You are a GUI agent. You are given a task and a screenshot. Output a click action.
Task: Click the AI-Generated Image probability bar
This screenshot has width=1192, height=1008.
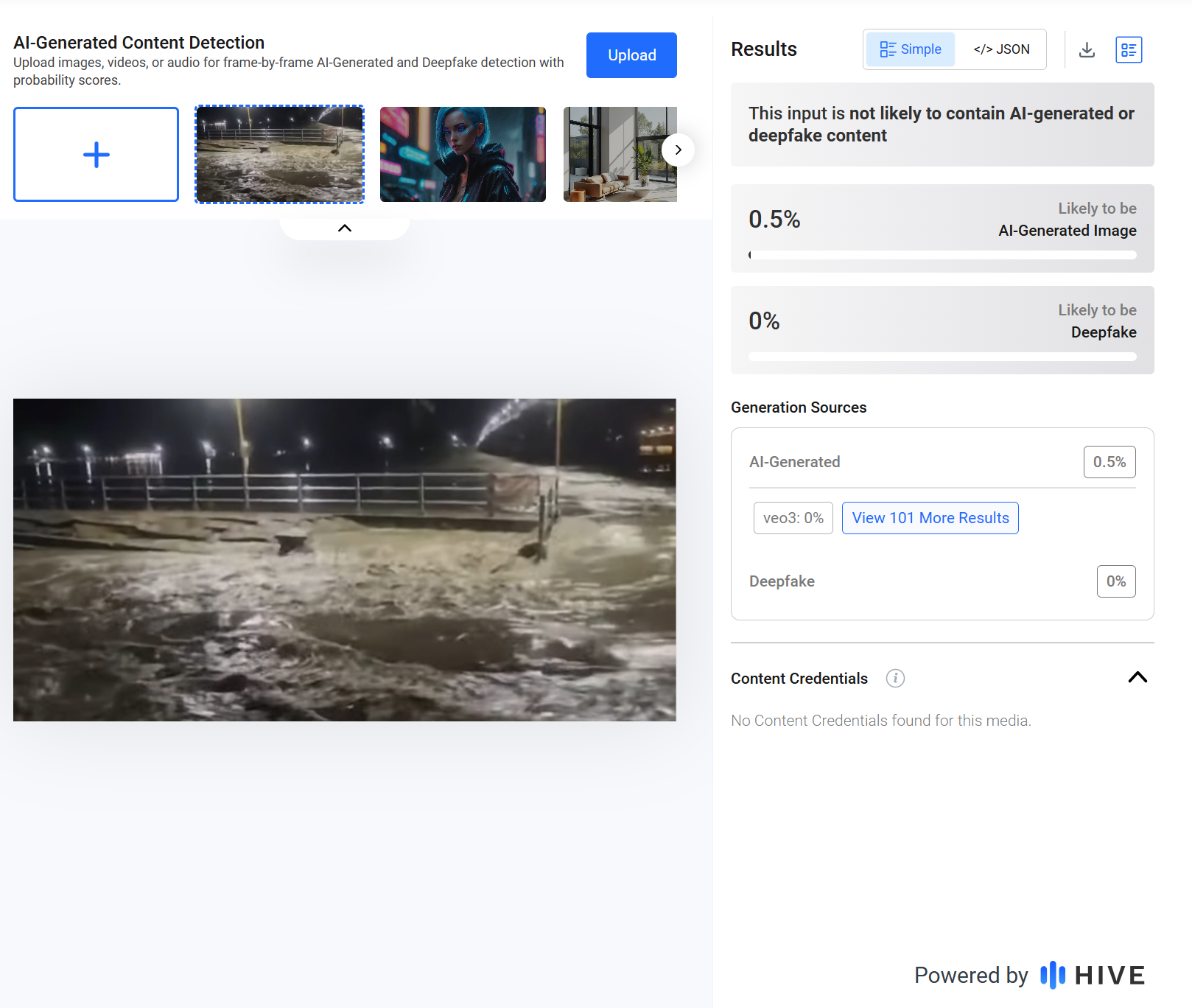[942, 255]
